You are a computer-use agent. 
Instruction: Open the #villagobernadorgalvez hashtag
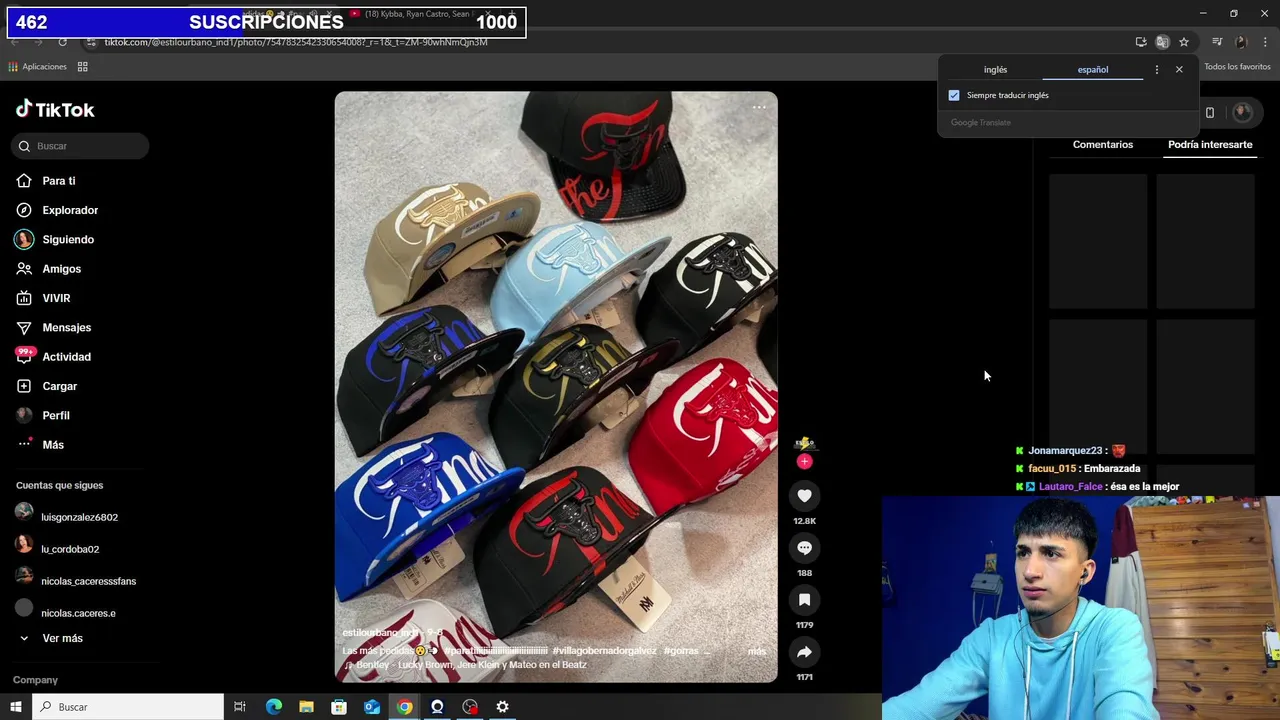604,651
